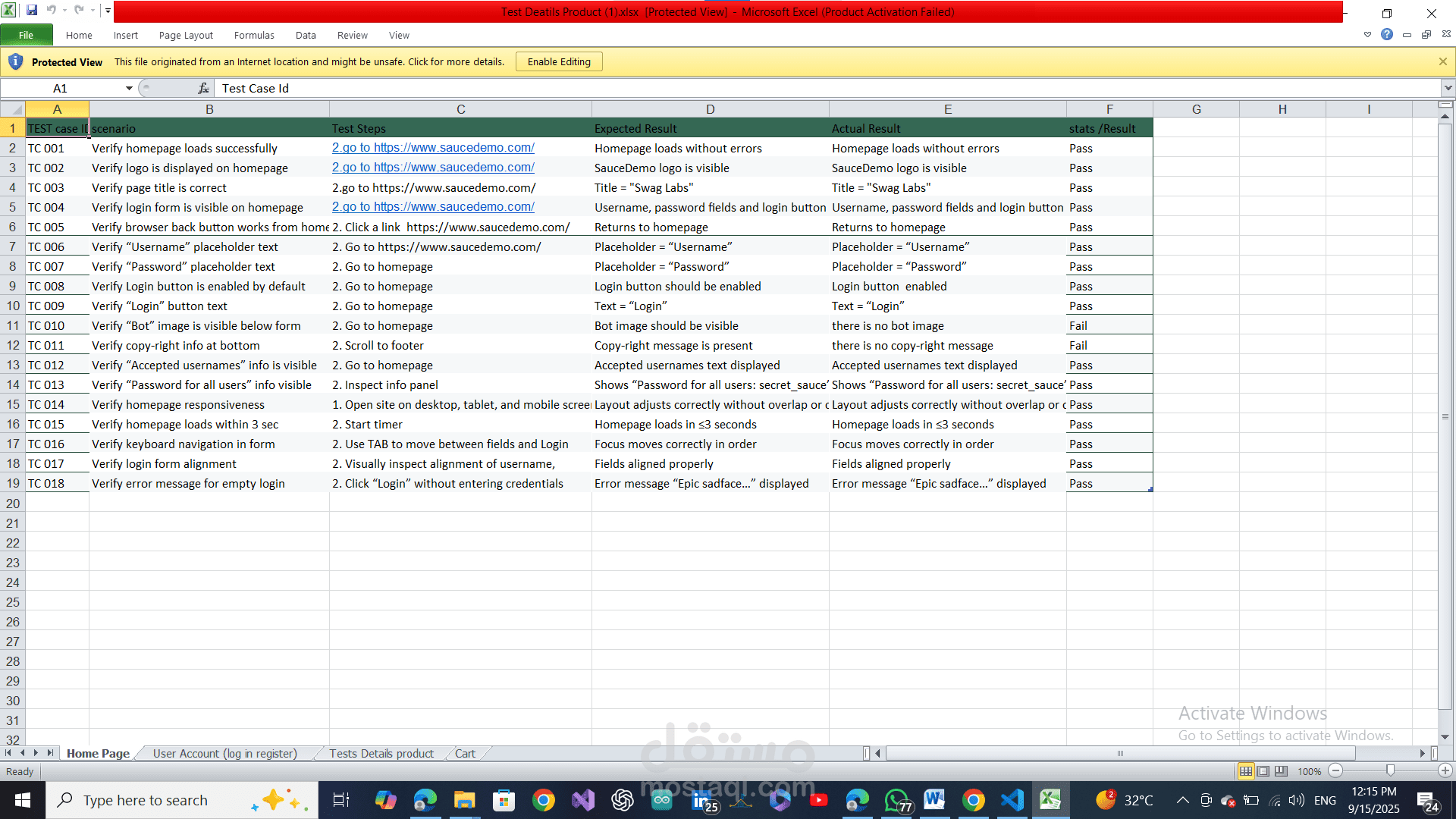This screenshot has height=819, width=1456.
Task: Select the cell 'there is no copy-right message'
Action: pos(947,346)
